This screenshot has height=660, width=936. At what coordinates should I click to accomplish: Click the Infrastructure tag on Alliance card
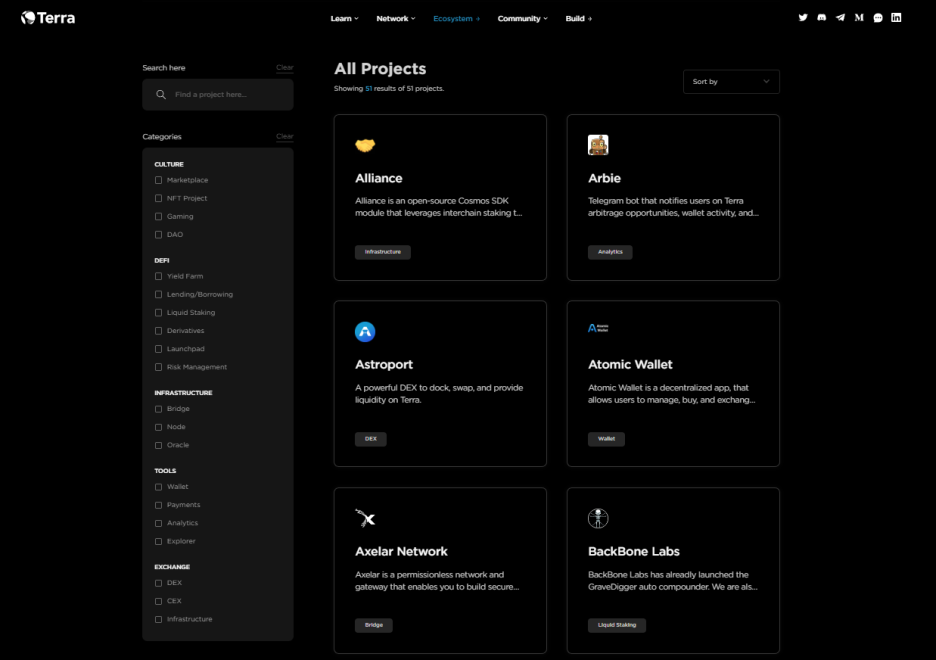click(x=383, y=252)
